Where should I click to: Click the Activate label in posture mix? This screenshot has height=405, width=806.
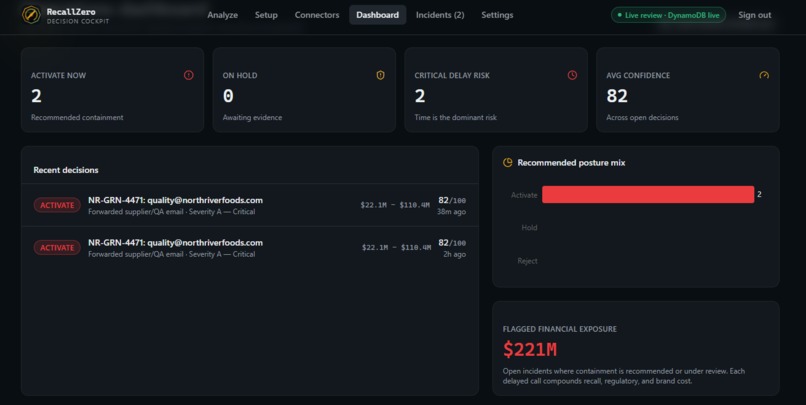(524, 195)
